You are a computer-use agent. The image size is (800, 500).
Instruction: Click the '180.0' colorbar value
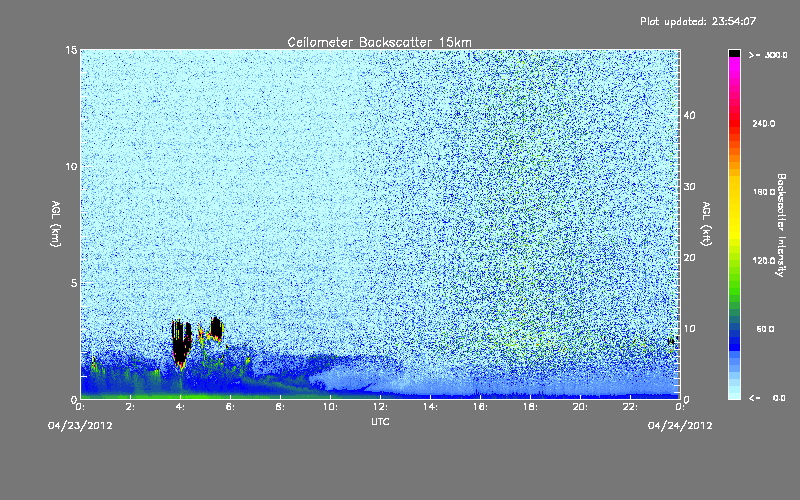point(764,192)
